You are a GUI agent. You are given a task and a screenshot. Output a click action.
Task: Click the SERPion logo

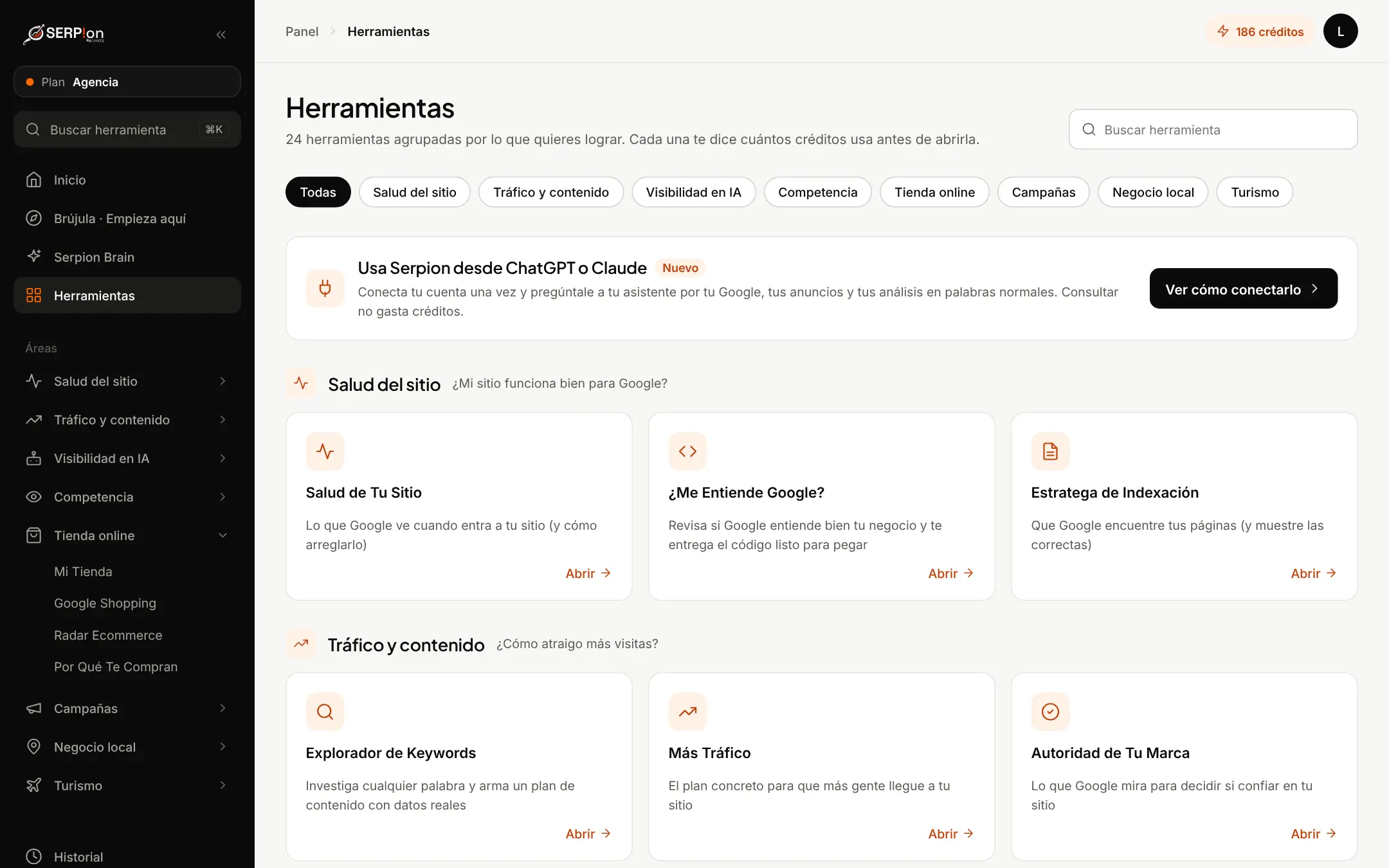(64, 33)
